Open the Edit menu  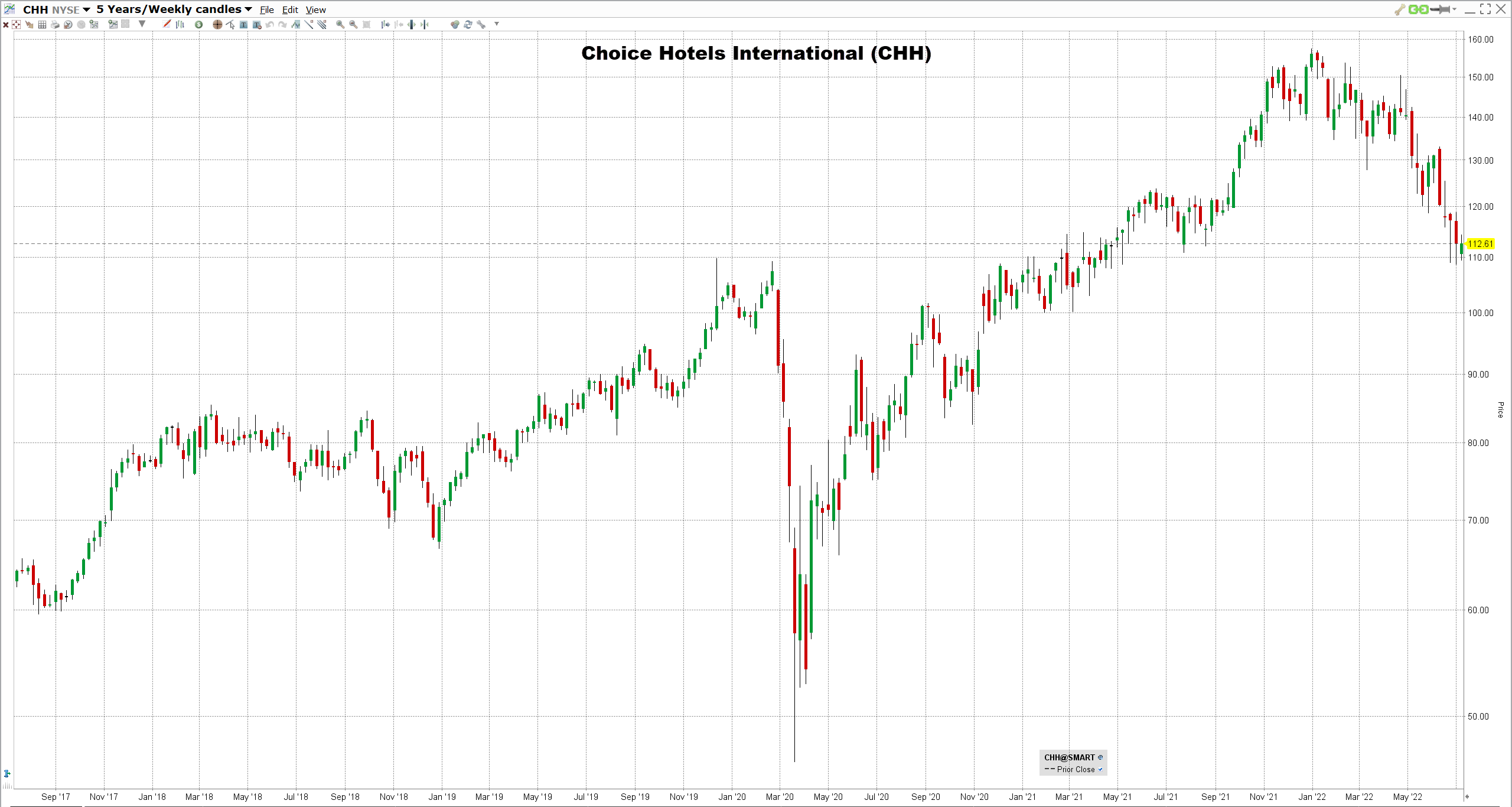coord(290,10)
